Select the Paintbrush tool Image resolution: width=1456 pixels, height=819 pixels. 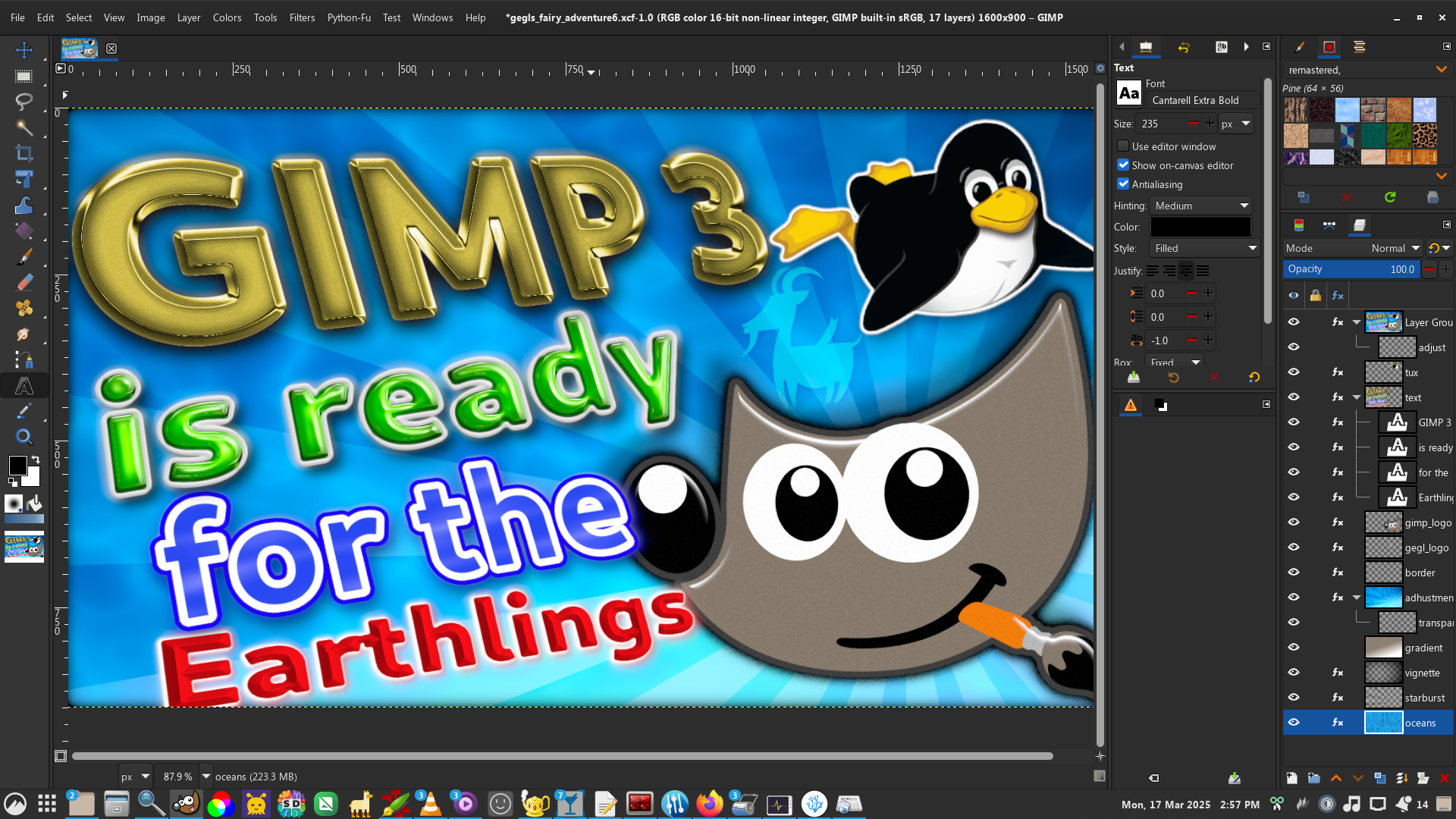(x=24, y=256)
